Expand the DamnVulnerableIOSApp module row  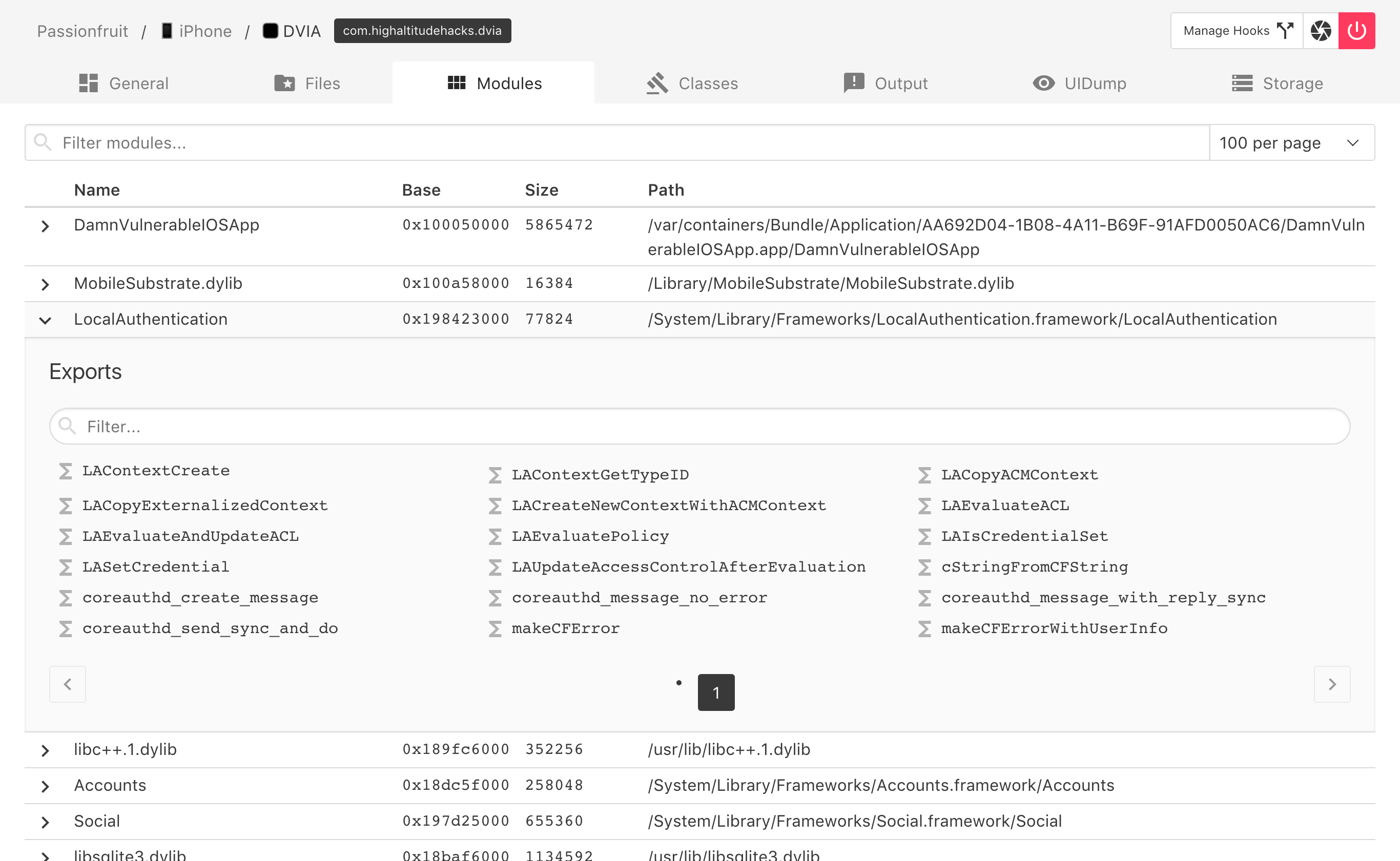pos(46,226)
